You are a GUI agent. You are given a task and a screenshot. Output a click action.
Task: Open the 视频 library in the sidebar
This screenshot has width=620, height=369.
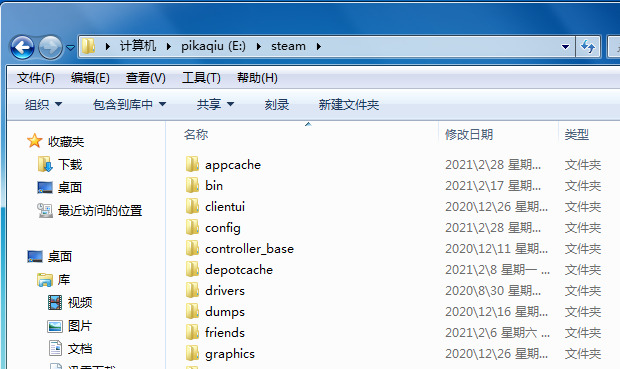[80, 303]
